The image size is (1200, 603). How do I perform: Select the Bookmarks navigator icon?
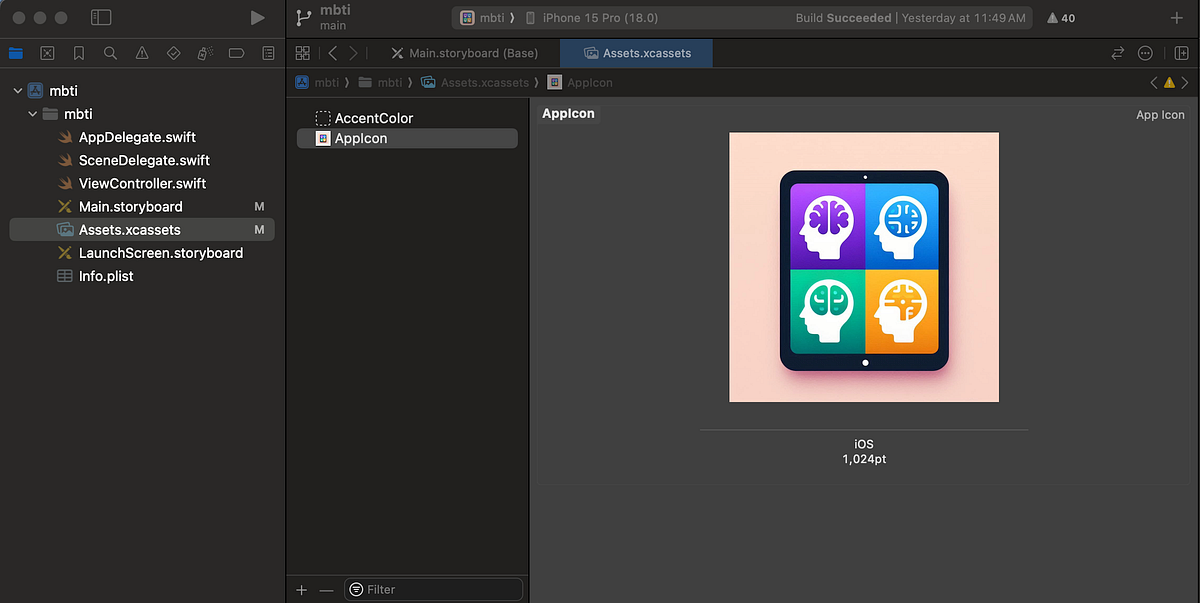[78, 54]
